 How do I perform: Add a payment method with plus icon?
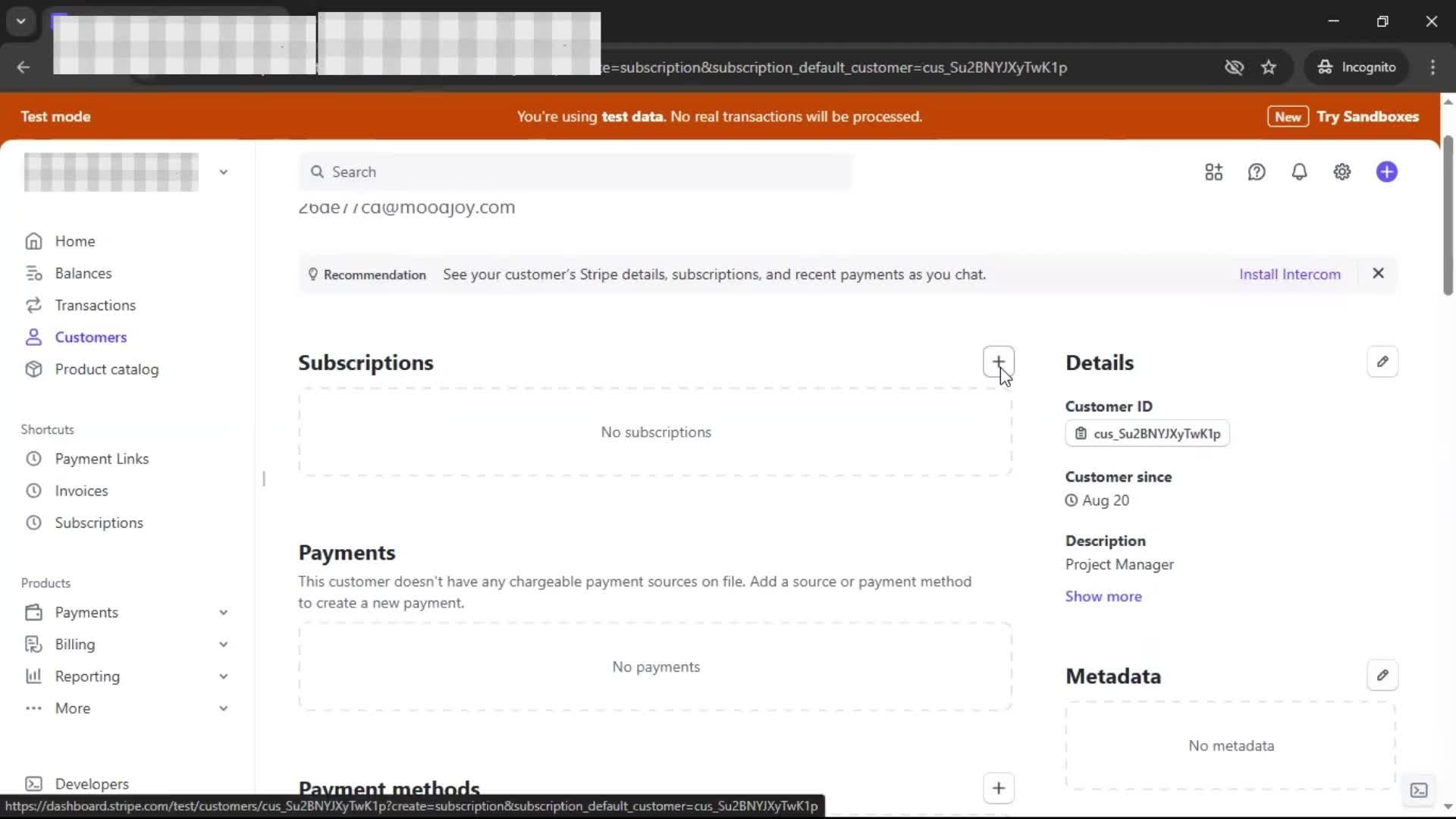coord(998,788)
